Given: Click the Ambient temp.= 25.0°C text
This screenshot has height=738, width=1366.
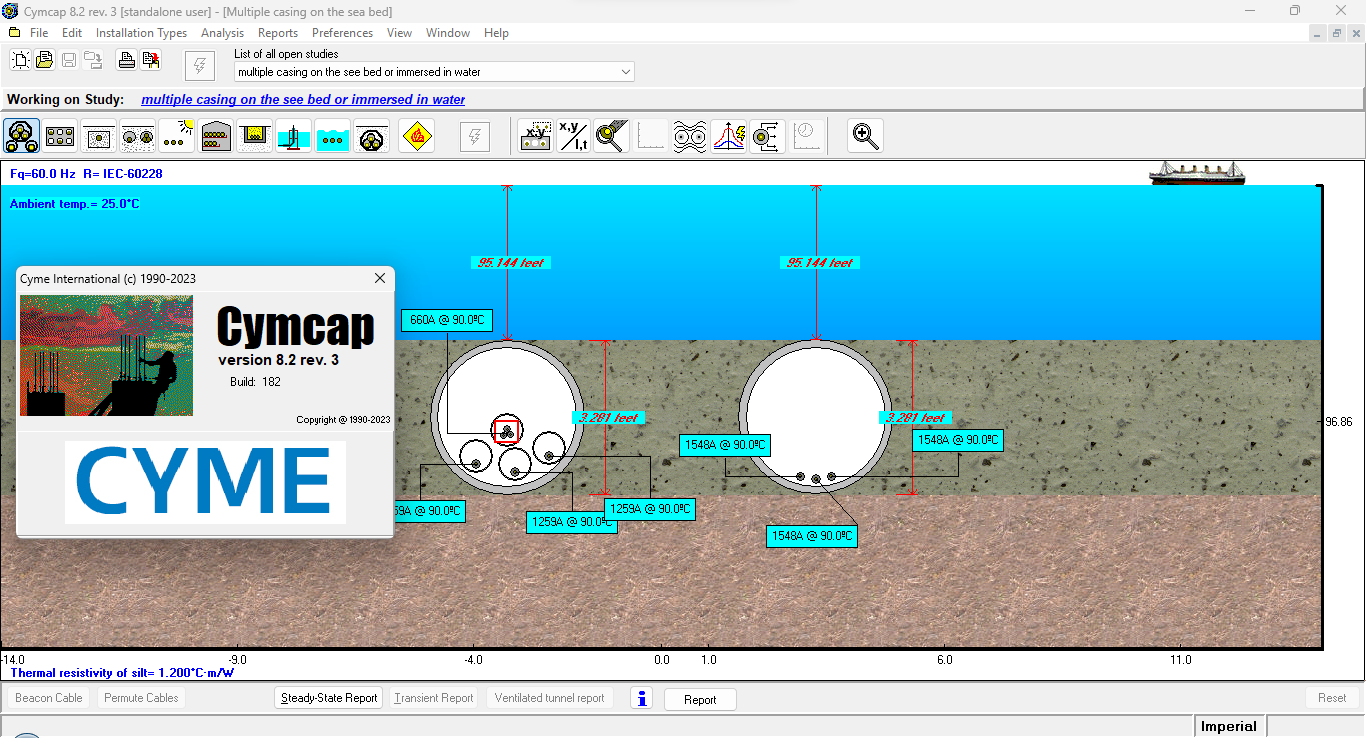Looking at the screenshot, I should 75,204.
